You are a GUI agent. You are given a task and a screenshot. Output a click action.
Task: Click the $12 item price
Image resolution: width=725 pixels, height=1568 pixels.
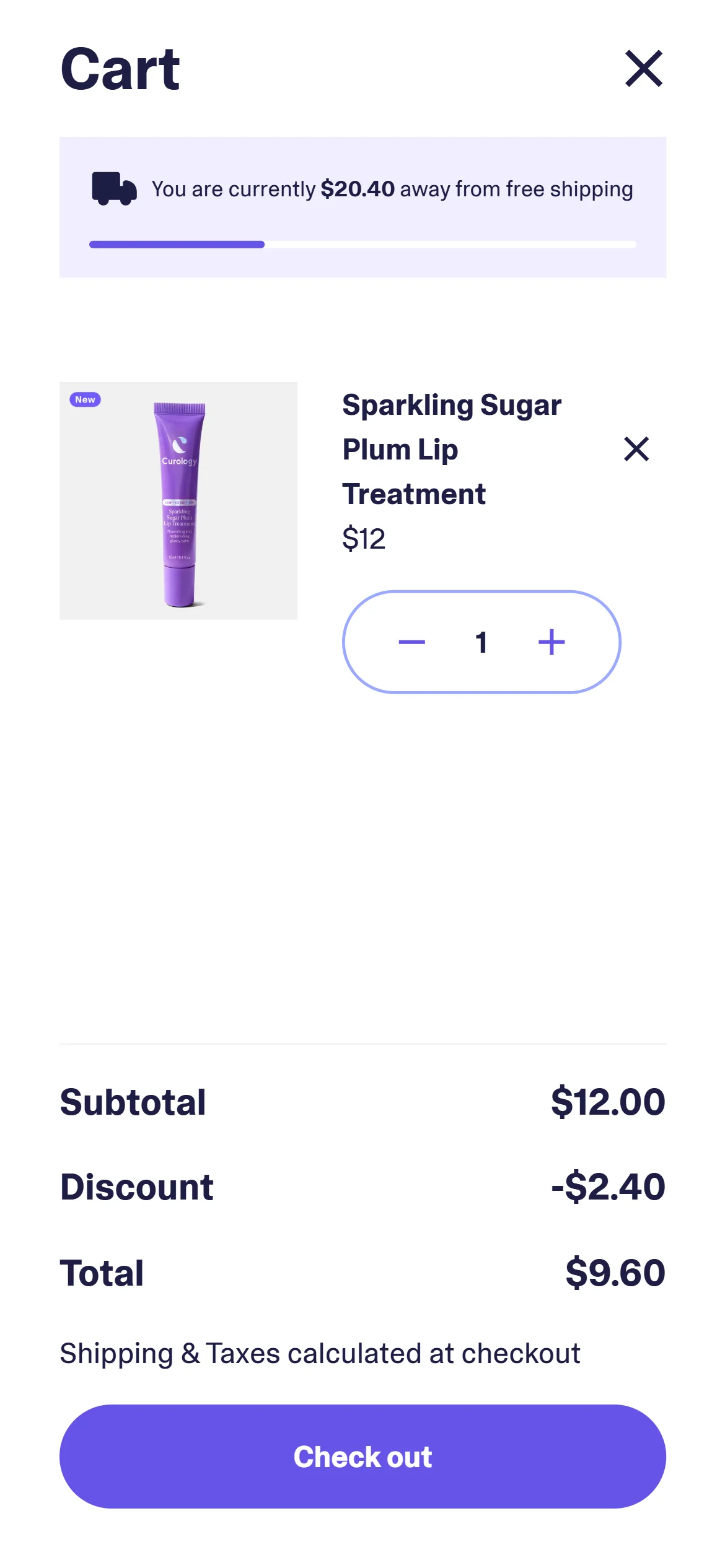(x=364, y=538)
